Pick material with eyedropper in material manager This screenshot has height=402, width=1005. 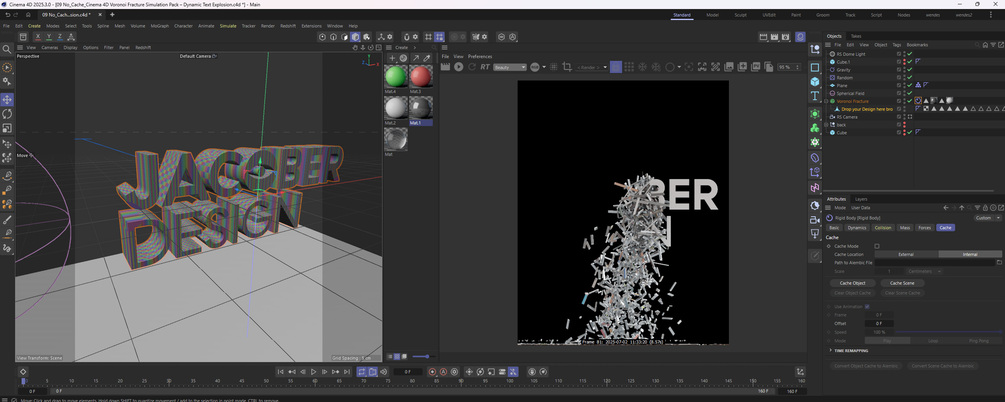tap(427, 58)
